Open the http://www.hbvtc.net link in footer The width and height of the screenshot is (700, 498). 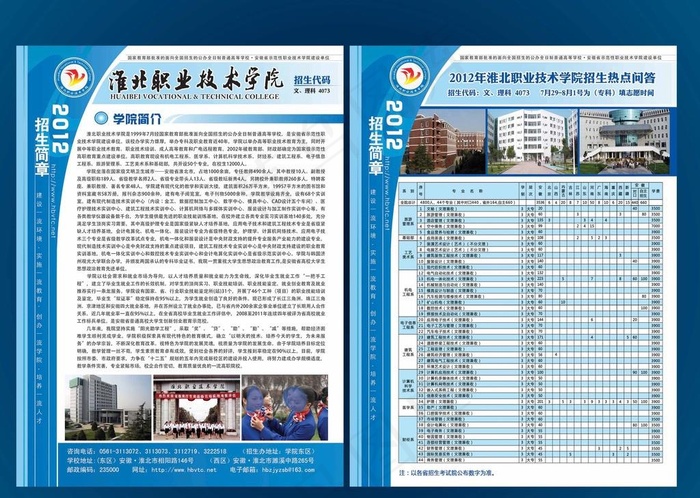click(174, 470)
